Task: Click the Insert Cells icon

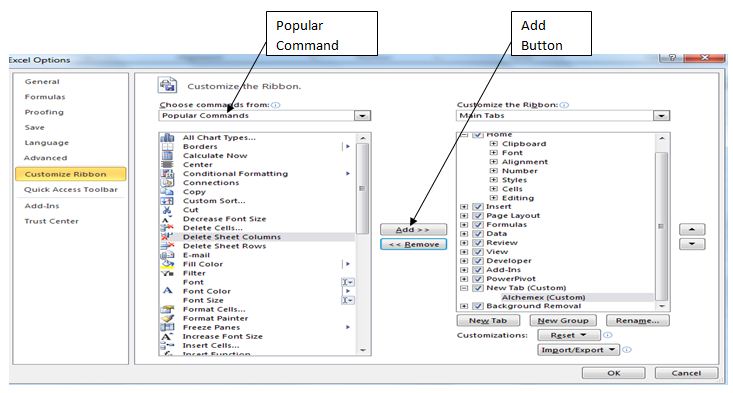Action: (x=167, y=345)
